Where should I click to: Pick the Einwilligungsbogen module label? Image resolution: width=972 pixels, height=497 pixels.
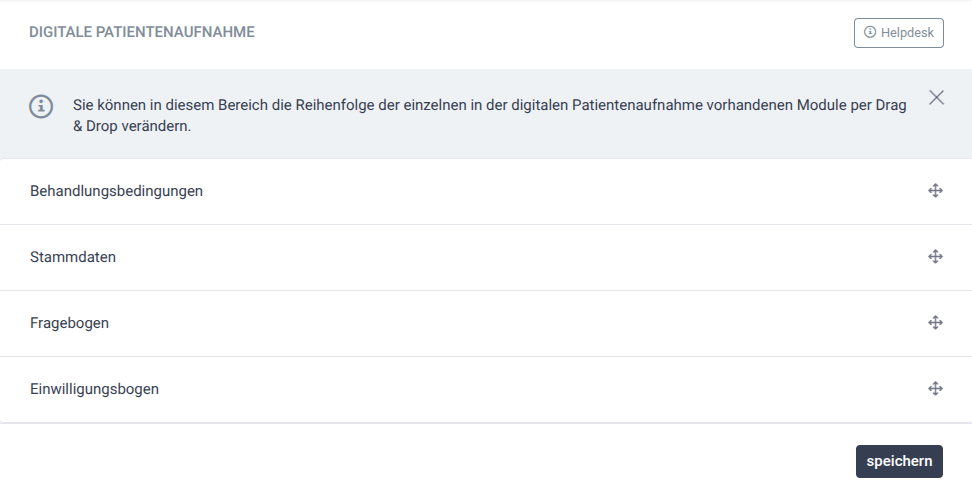pos(94,389)
